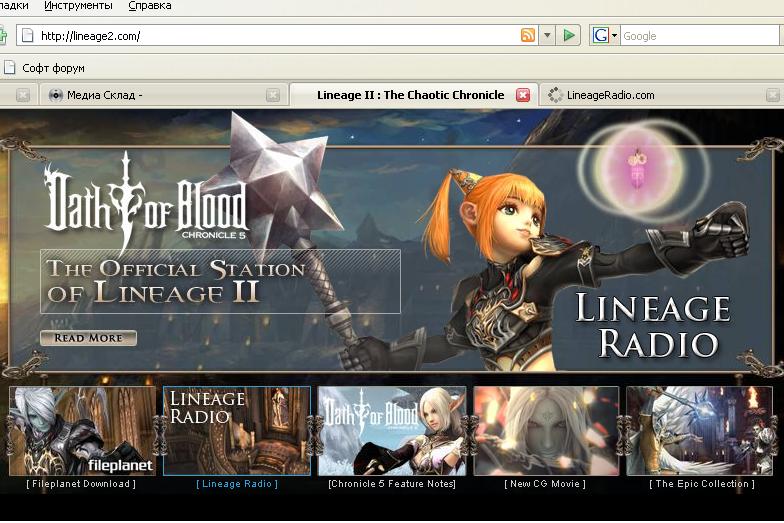Click the Read More button on banner
The height and width of the screenshot is (523, 784).
88,338
